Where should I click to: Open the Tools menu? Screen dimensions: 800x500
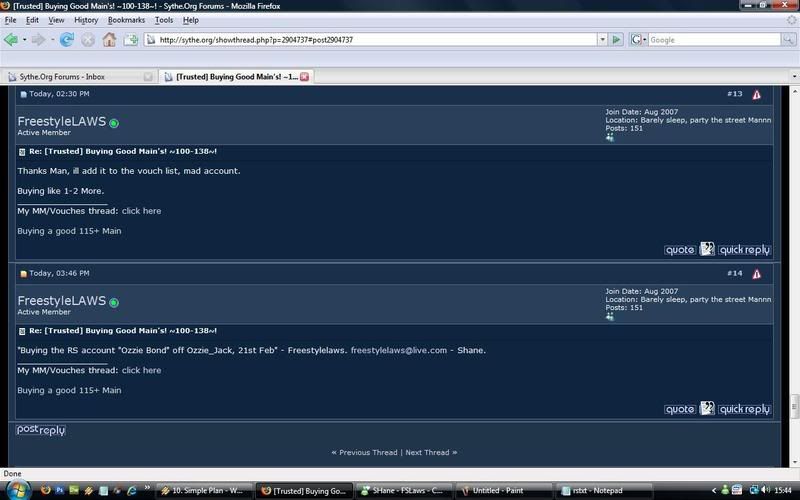[164, 20]
